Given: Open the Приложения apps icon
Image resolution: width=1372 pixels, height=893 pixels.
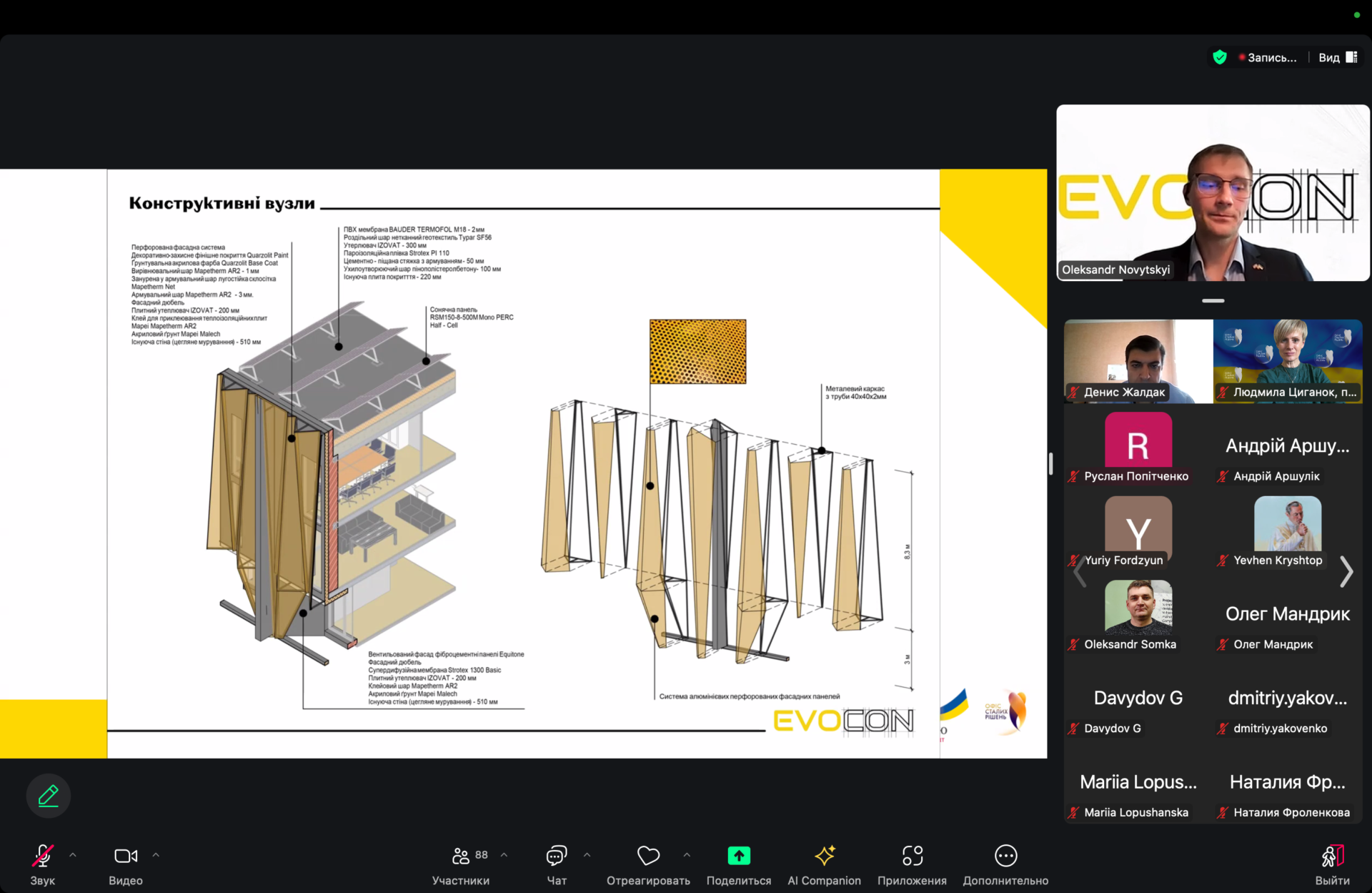Looking at the screenshot, I should pyautogui.click(x=912, y=856).
